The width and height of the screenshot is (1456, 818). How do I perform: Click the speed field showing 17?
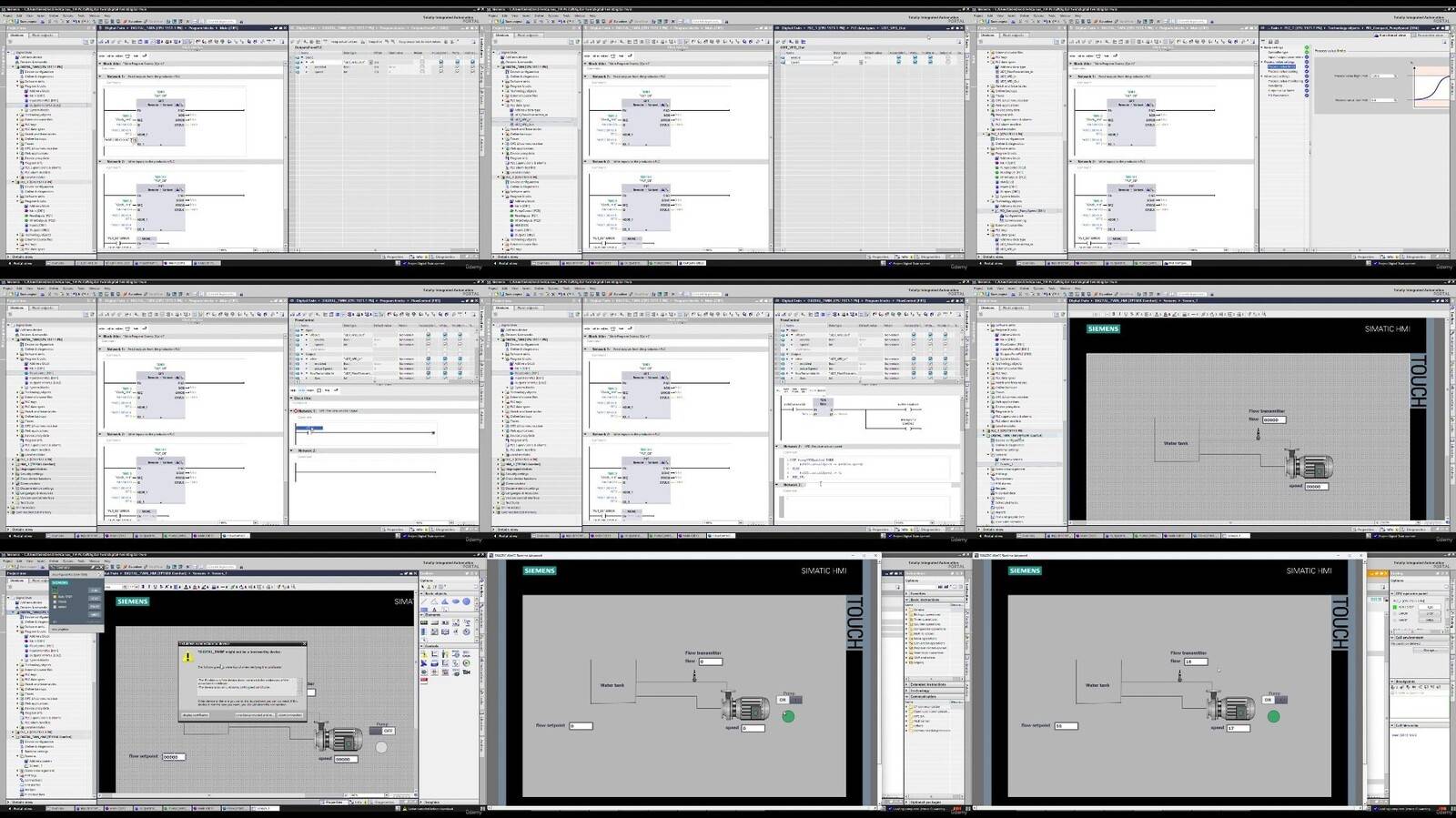click(x=1239, y=728)
